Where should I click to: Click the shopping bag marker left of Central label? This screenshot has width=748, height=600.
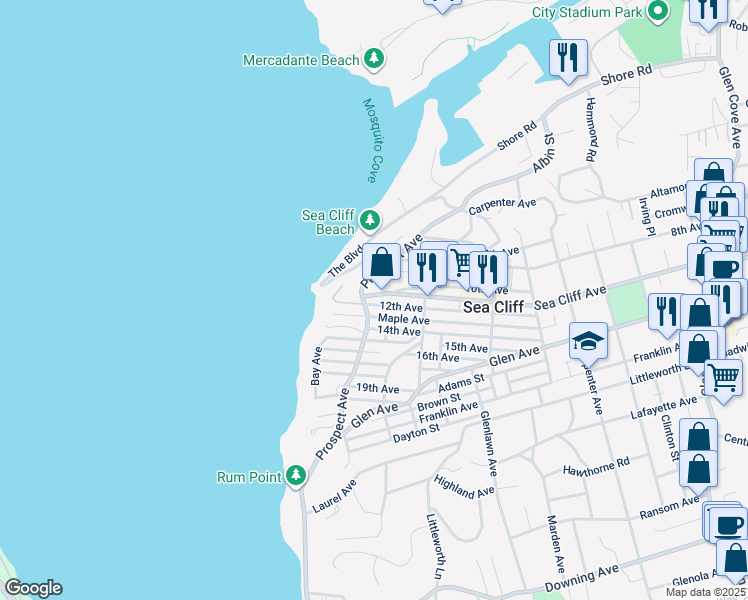(x=698, y=436)
